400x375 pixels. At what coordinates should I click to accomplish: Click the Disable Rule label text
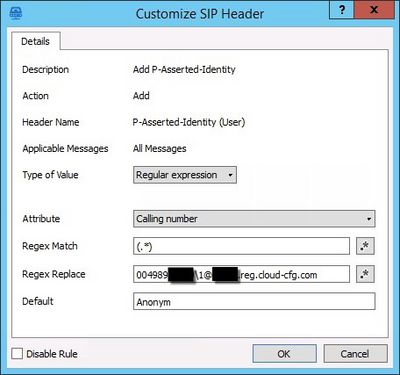tap(52, 354)
